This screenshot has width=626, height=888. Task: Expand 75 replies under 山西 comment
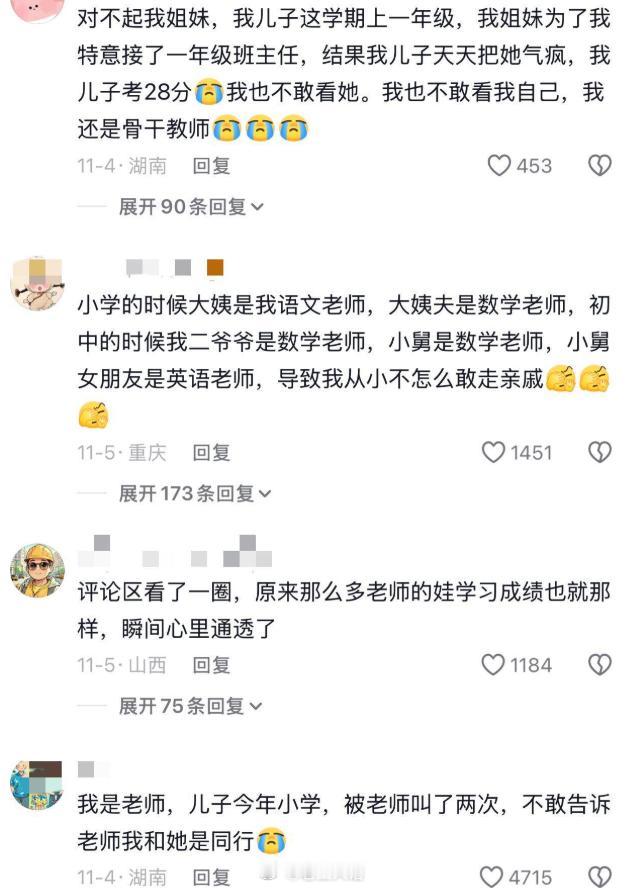(190, 706)
